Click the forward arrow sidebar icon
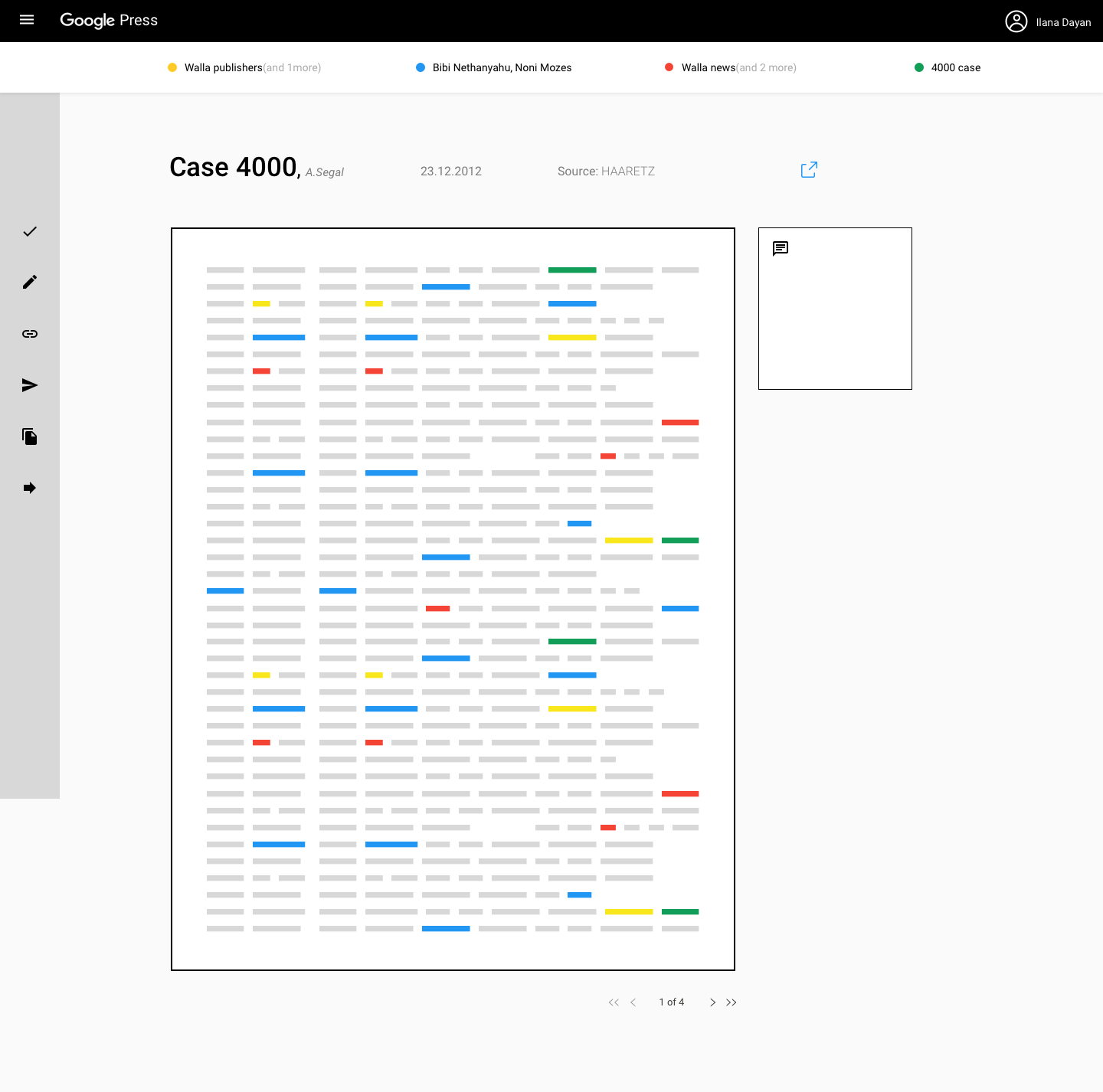The height and width of the screenshot is (1092, 1103). (30, 488)
